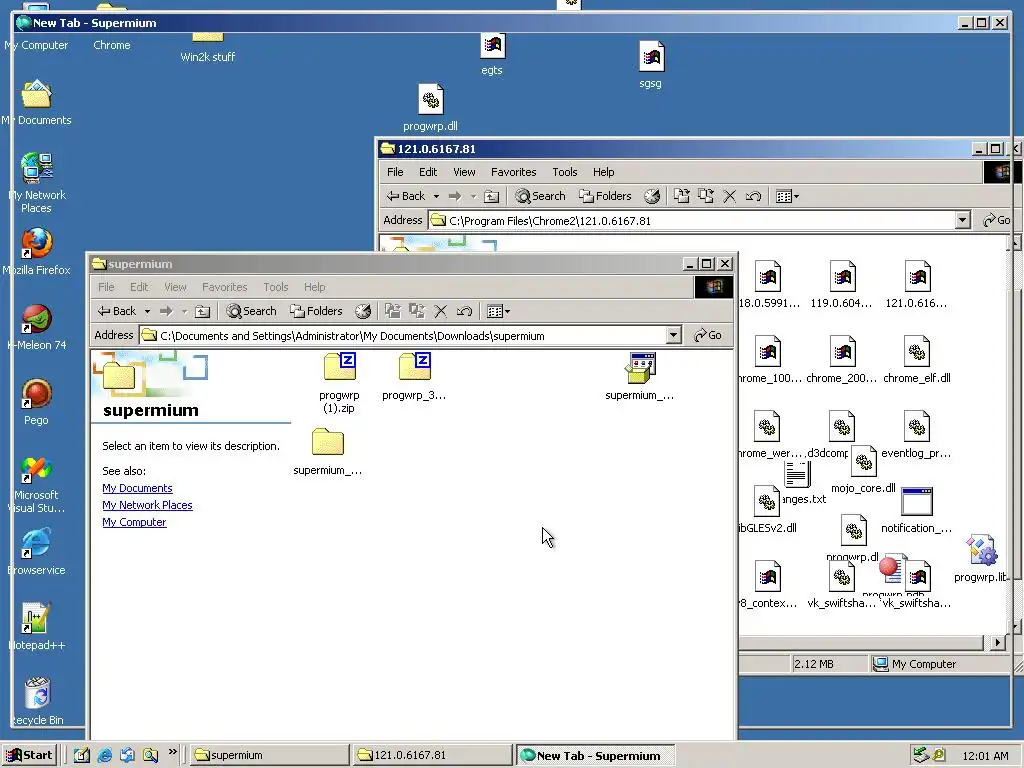Switch to New Tab - Supermium taskbar button
Viewport: 1024px width, 768px height.
(x=595, y=756)
